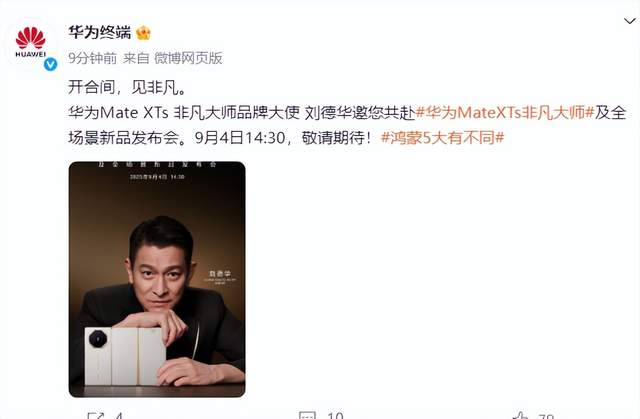The image size is (640, 419).
Task: Click the repost arrow icon
Action: pyautogui.click(x=96, y=416)
